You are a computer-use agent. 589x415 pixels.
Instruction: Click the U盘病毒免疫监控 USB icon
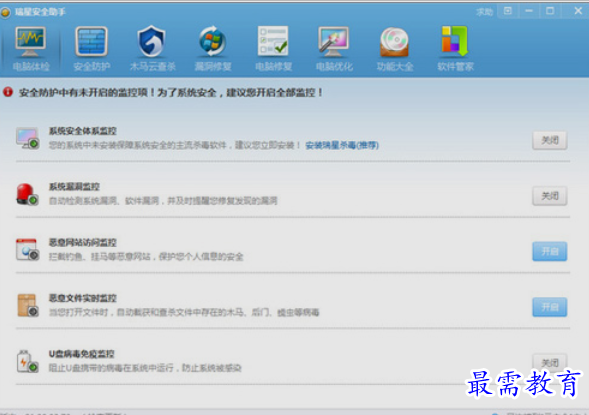[27, 361]
